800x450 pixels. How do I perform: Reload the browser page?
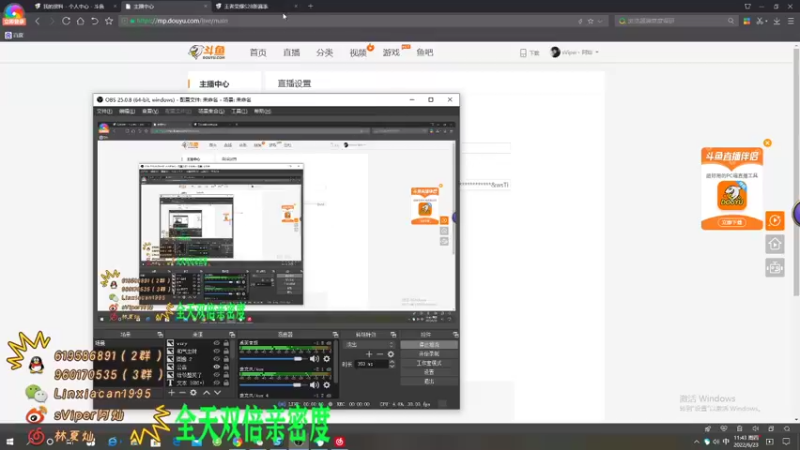click(x=66, y=21)
